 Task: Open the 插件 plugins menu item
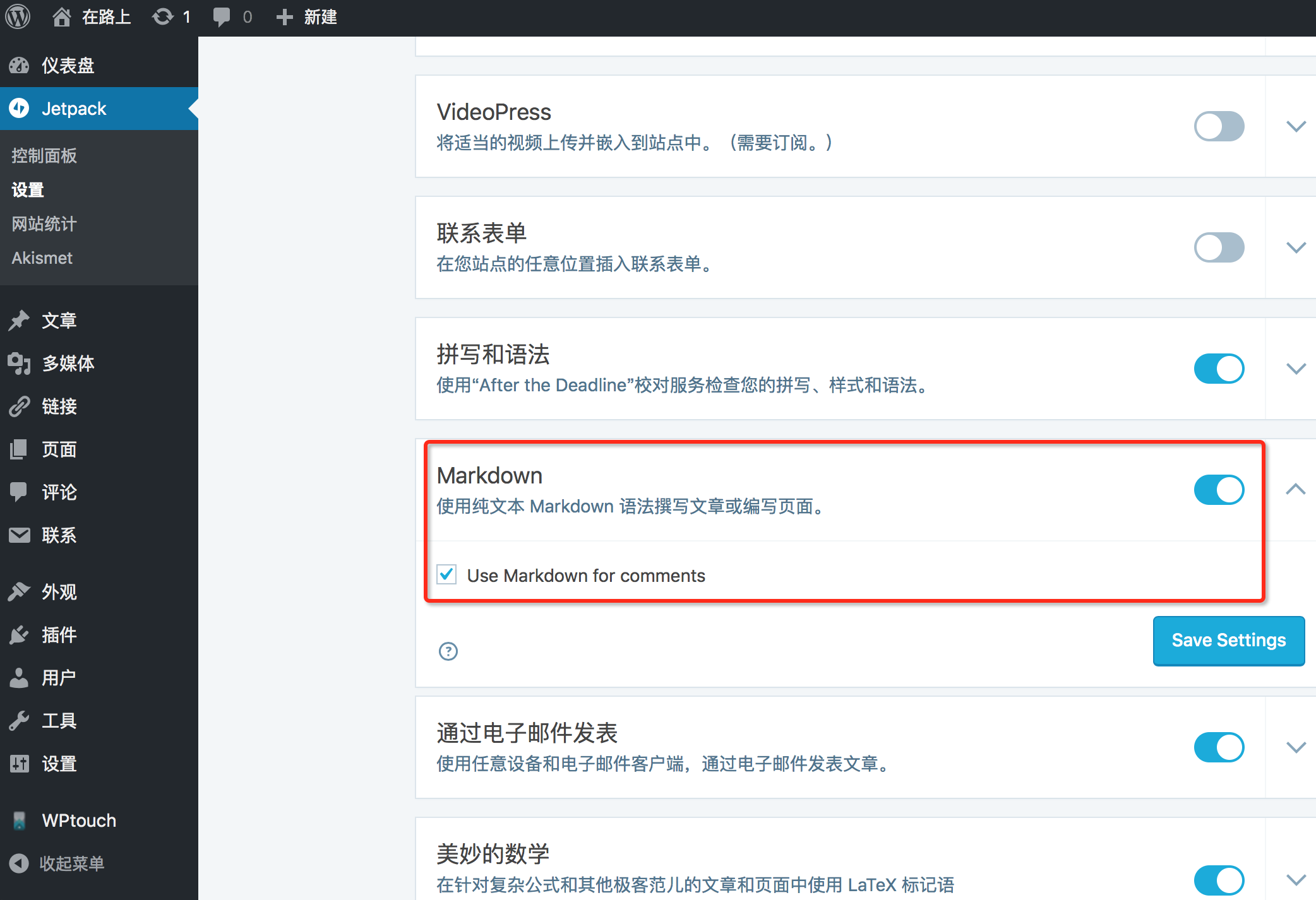pyautogui.click(x=58, y=635)
